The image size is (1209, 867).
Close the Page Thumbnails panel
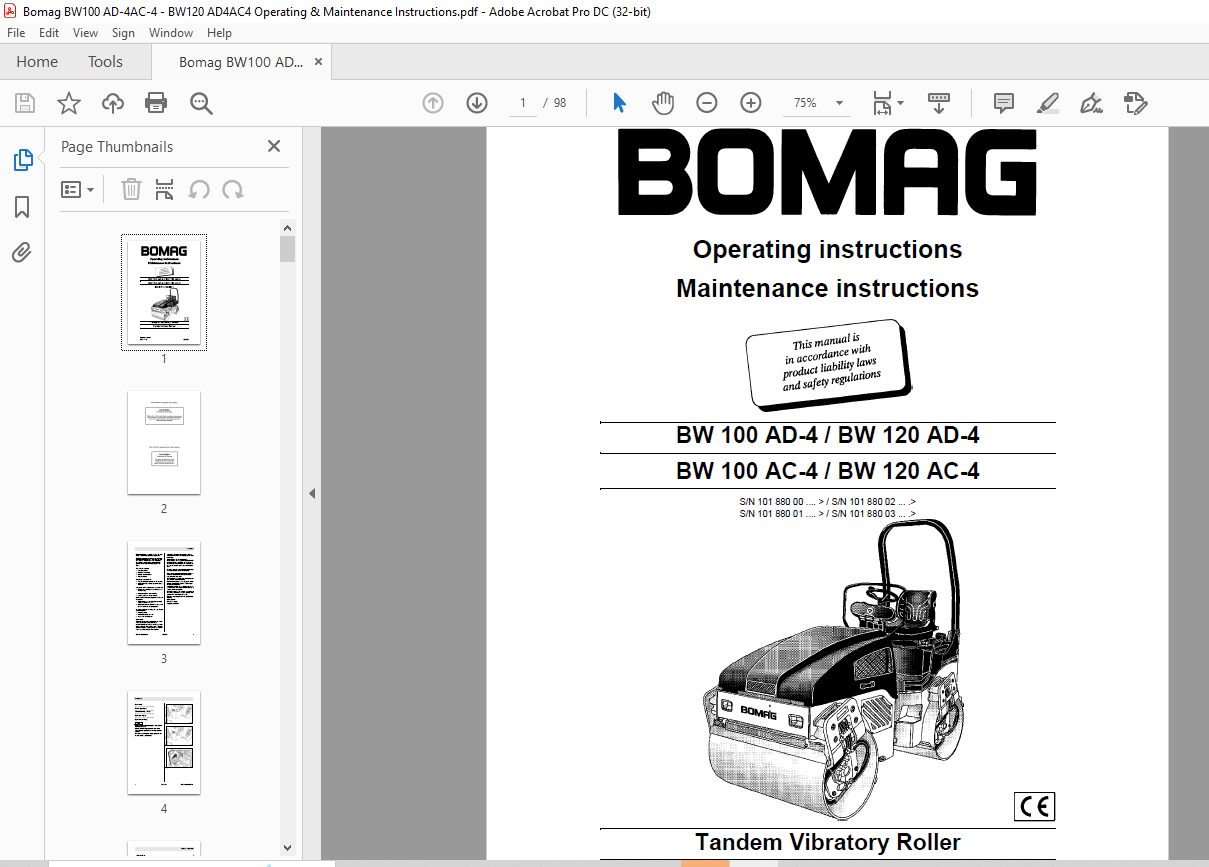[x=274, y=146]
